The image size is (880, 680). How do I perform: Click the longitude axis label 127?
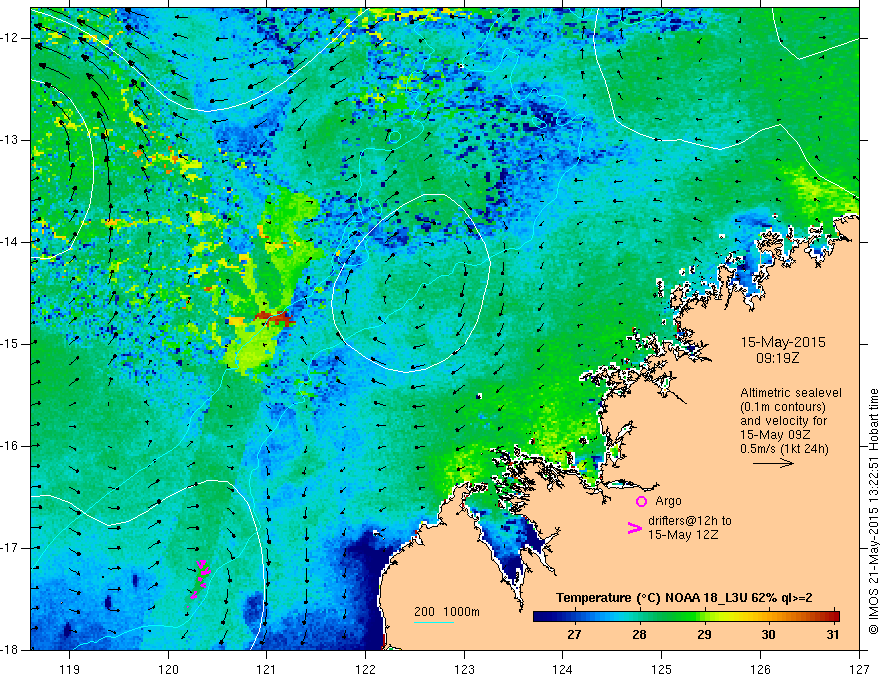coord(859,669)
